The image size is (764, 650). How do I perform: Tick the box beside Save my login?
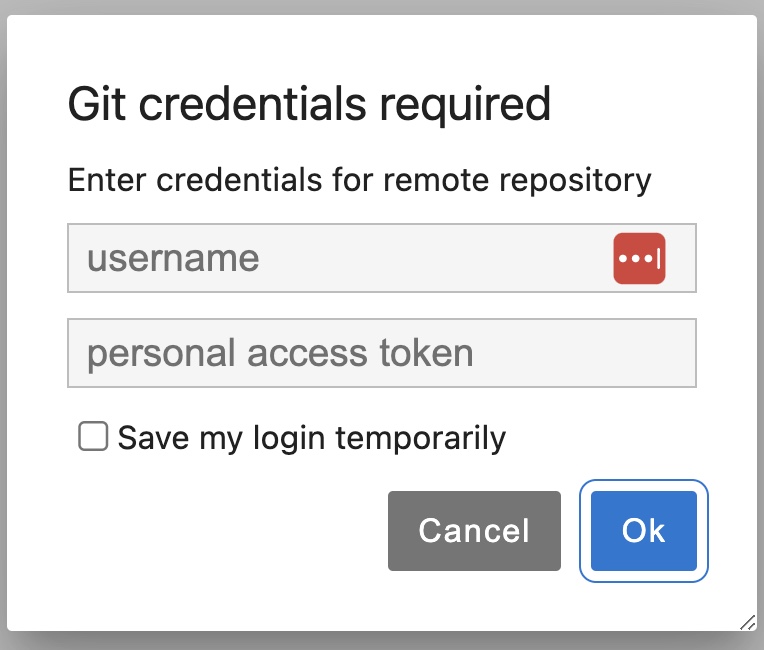[x=93, y=437]
